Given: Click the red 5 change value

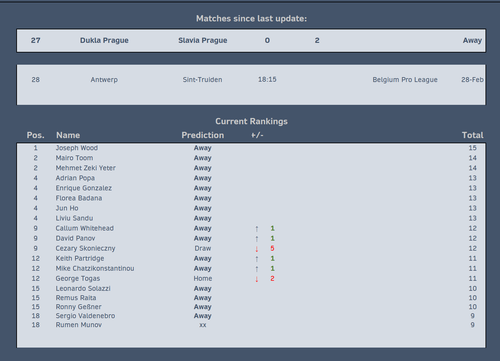Looking at the screenshot, I should click(x=272, y=248).
